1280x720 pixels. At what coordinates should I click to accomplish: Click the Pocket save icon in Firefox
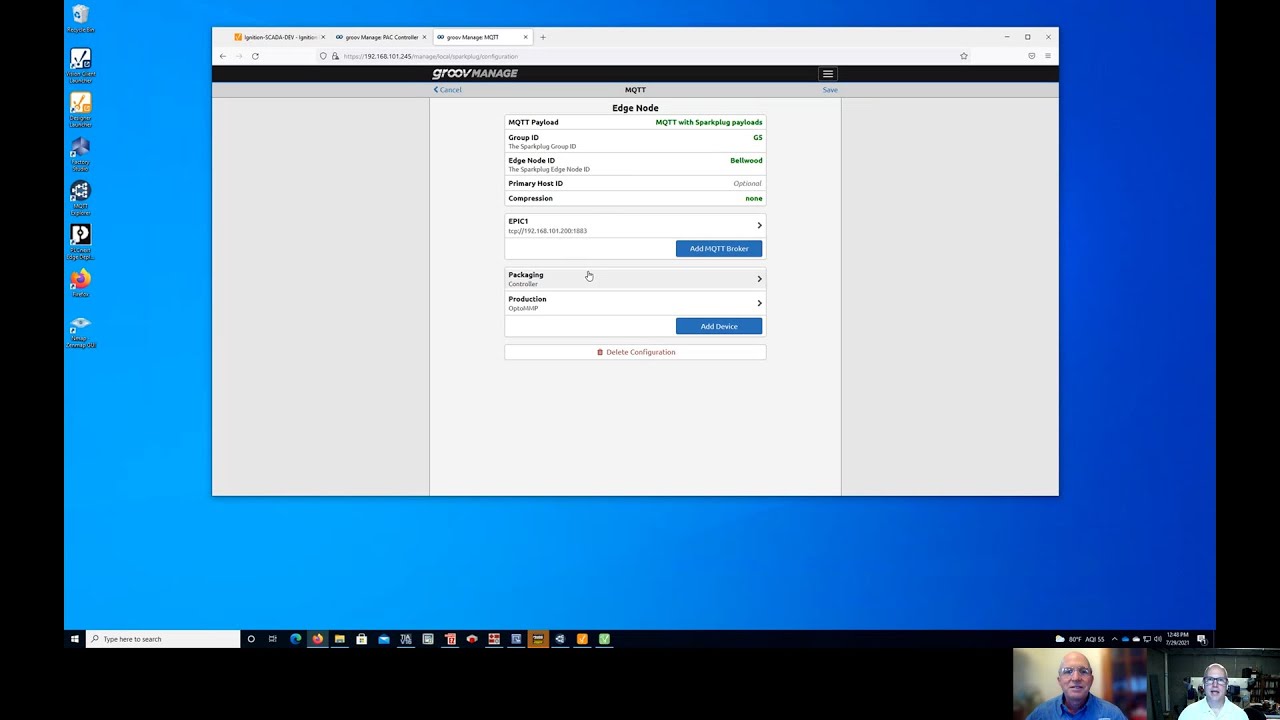click(1032, 56)
